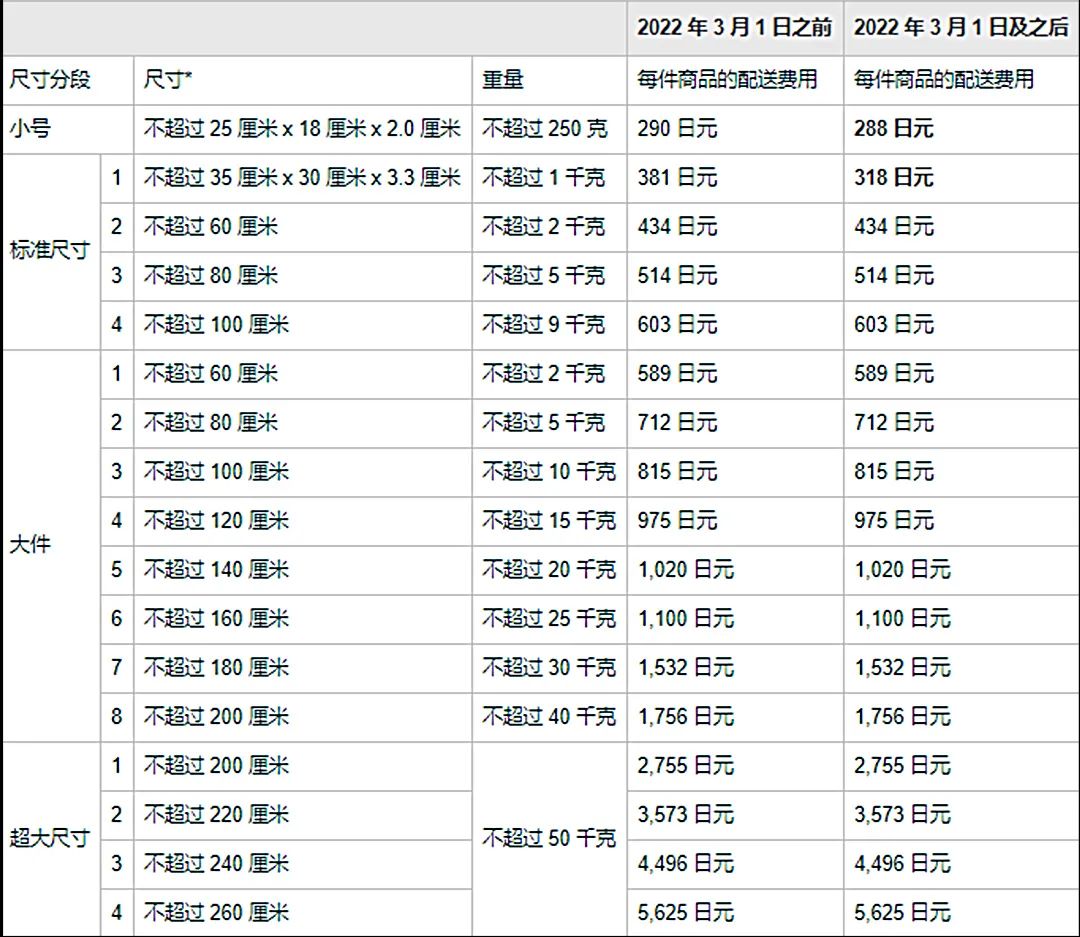
Task: Click the '不超过 25 厘米 x 18 厘米 x 2.0 厘米' cell
Action: (303, 129)
